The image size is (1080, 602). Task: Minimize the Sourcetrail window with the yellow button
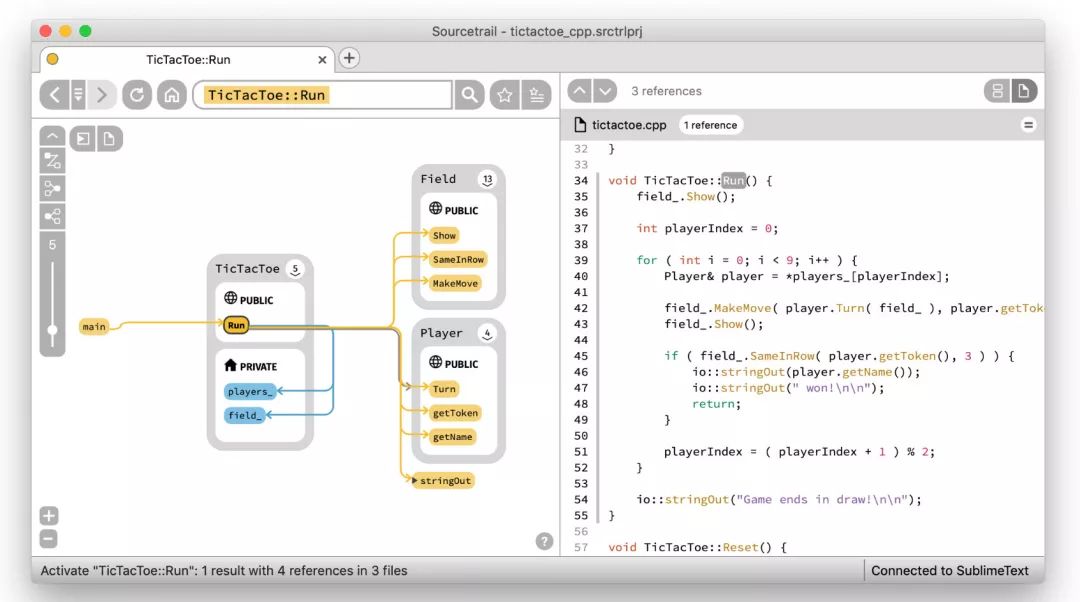point(65,31)
